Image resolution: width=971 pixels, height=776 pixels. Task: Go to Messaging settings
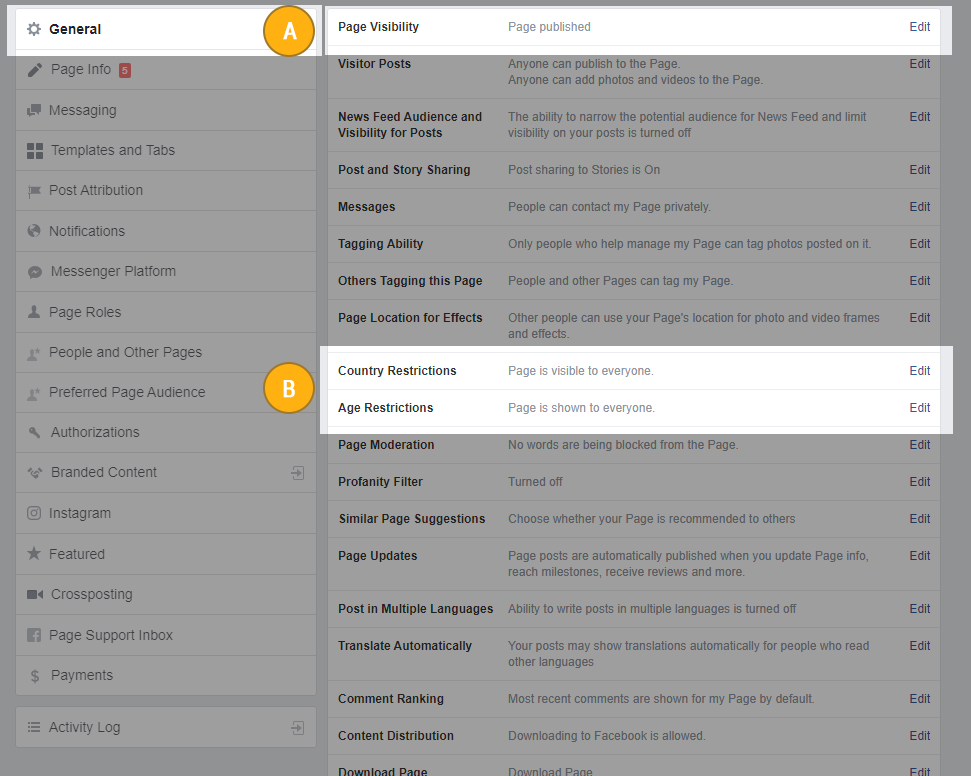tap(166, 110)
